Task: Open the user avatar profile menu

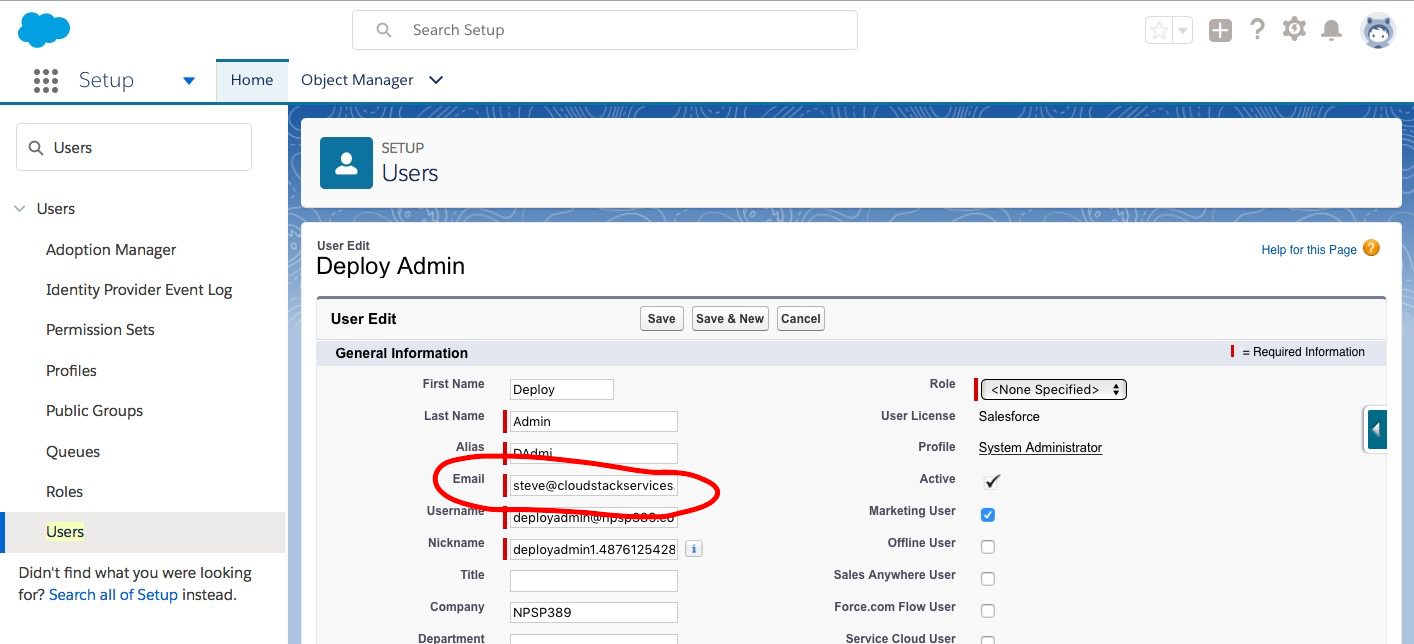Action: 1378,30
